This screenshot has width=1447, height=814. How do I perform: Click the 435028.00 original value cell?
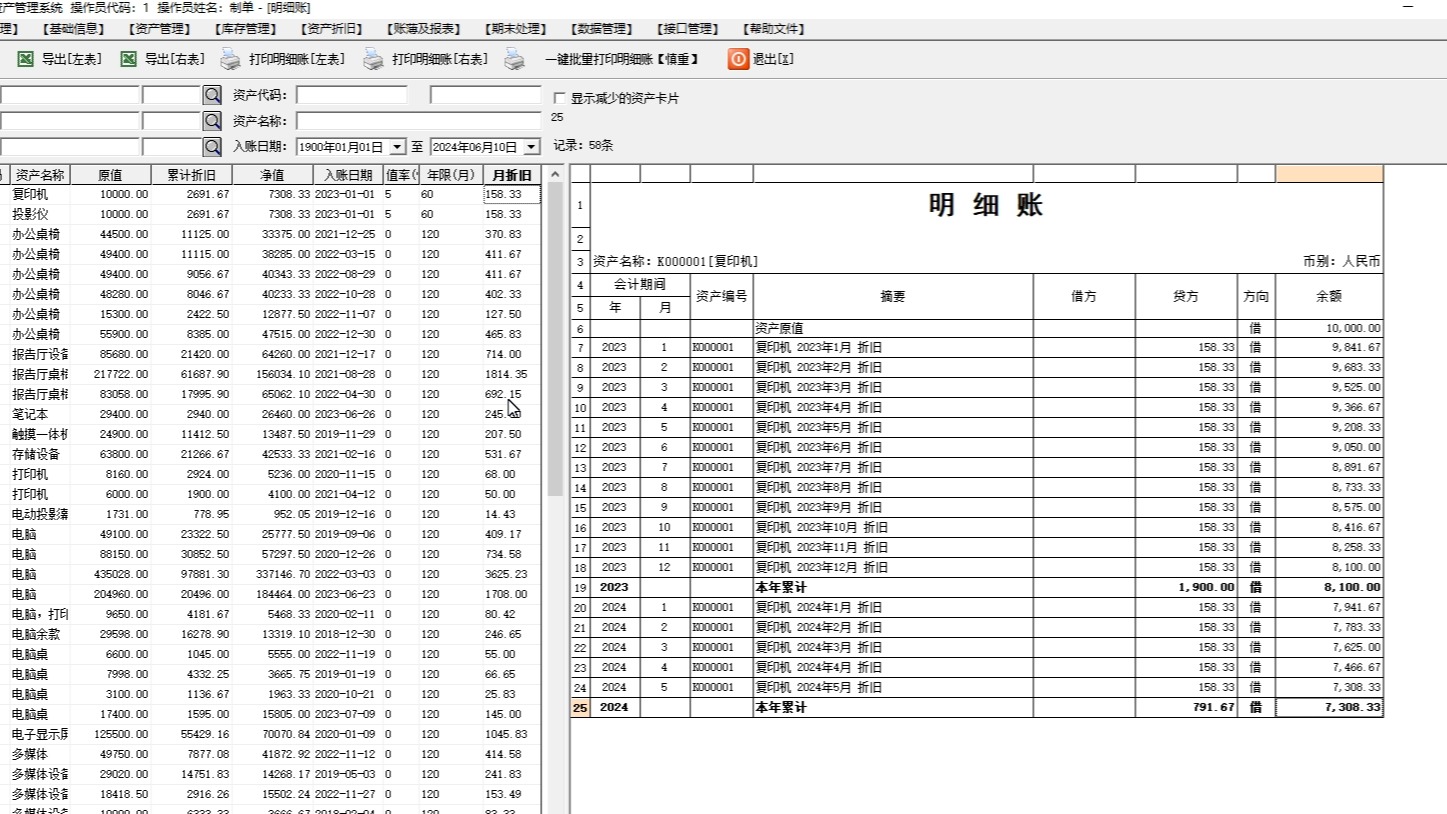click(110, 574)
